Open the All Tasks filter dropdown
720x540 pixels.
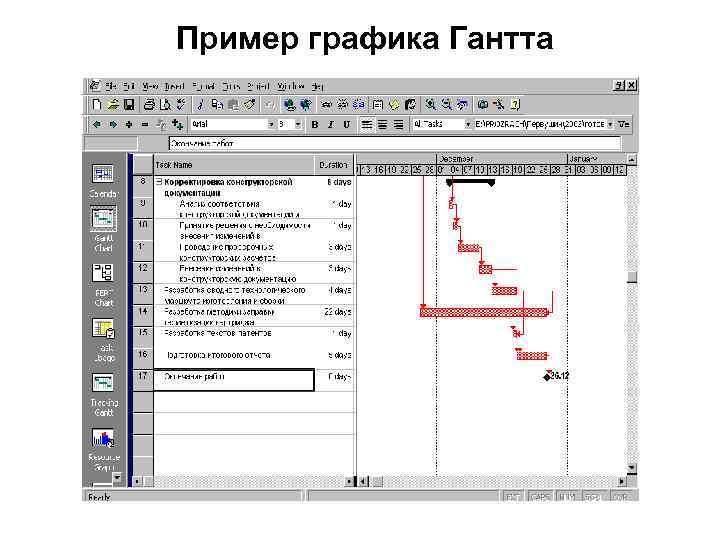468,124
